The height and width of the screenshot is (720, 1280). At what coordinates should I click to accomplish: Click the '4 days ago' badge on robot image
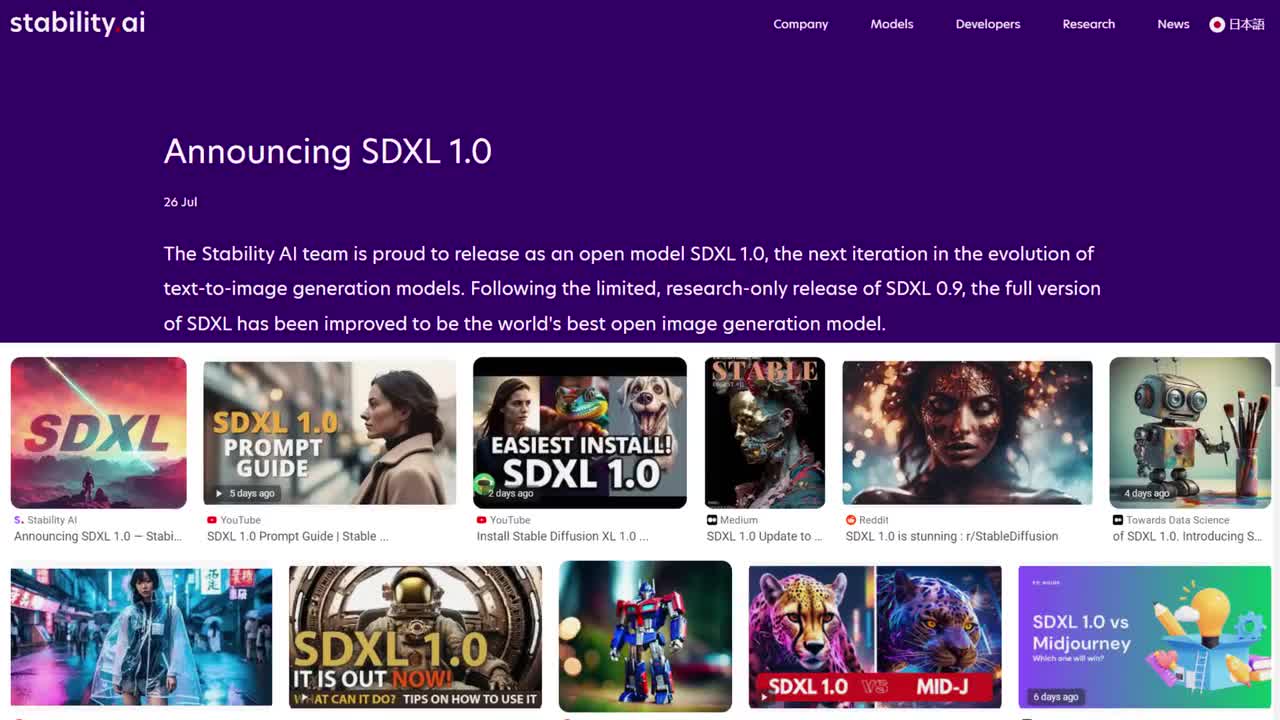point(1147,493)
